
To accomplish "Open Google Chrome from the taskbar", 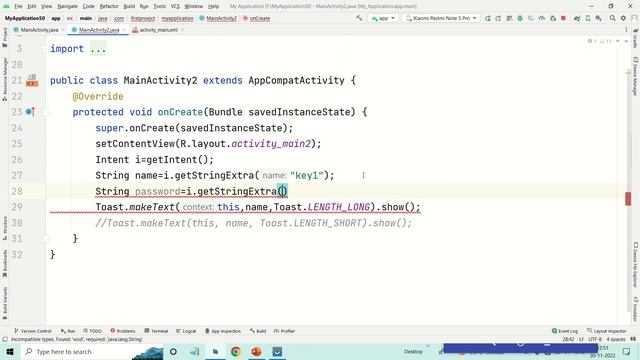I will tap(236, 351).
